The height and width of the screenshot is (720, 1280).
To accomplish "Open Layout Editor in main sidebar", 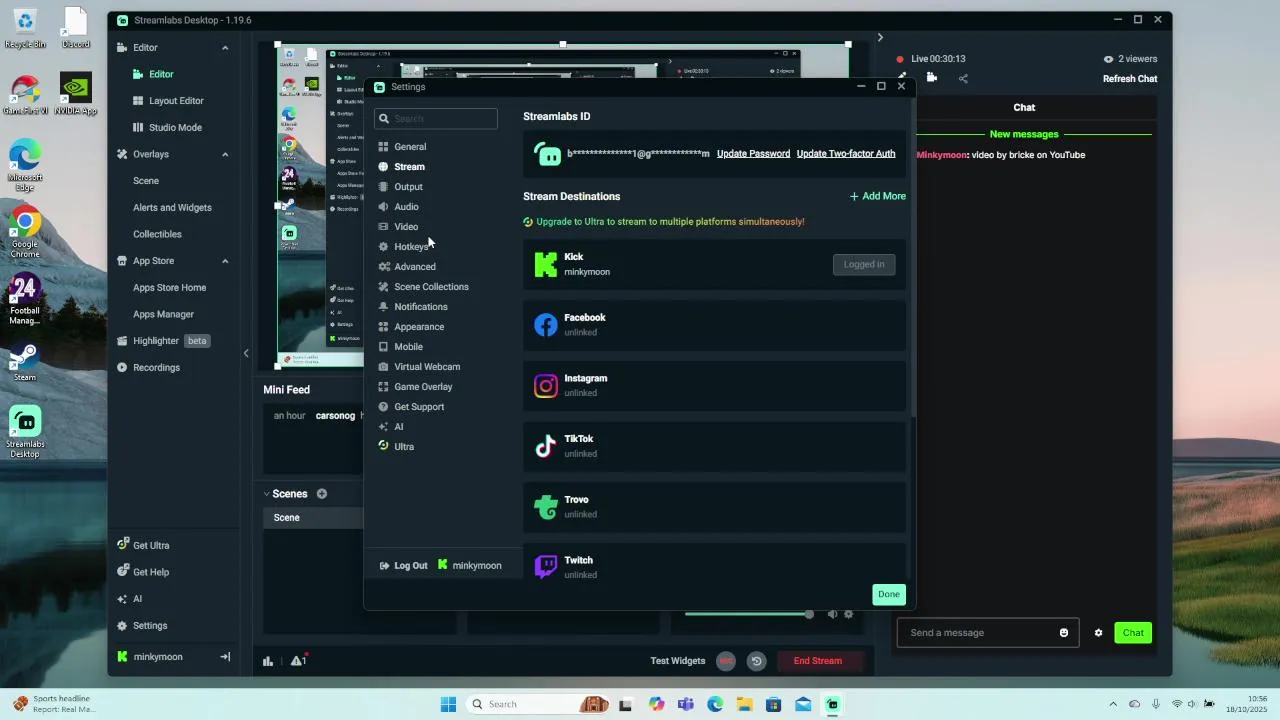I will [176, 101].
